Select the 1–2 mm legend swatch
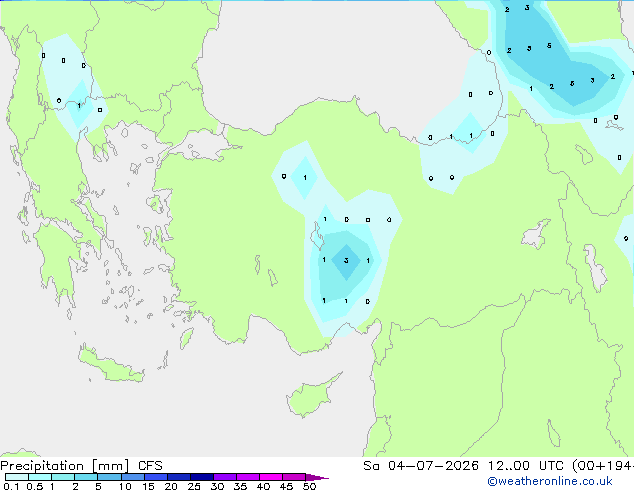 [63, 477]
